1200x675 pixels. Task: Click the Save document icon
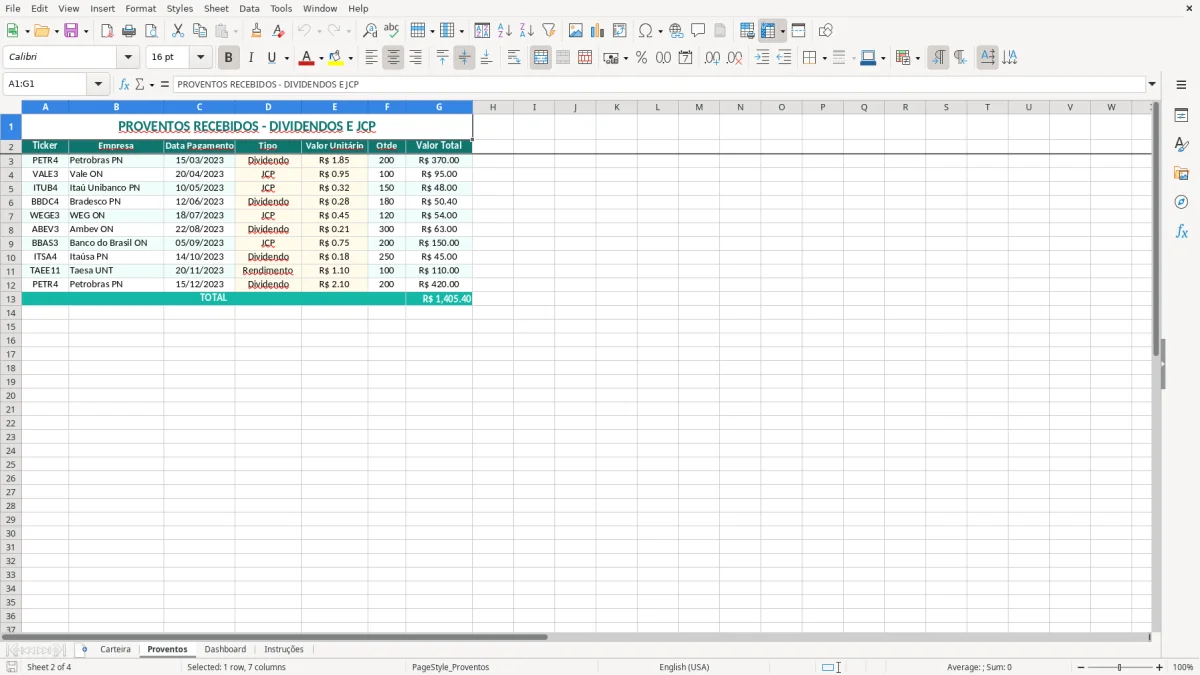click(x=71, y=31)
